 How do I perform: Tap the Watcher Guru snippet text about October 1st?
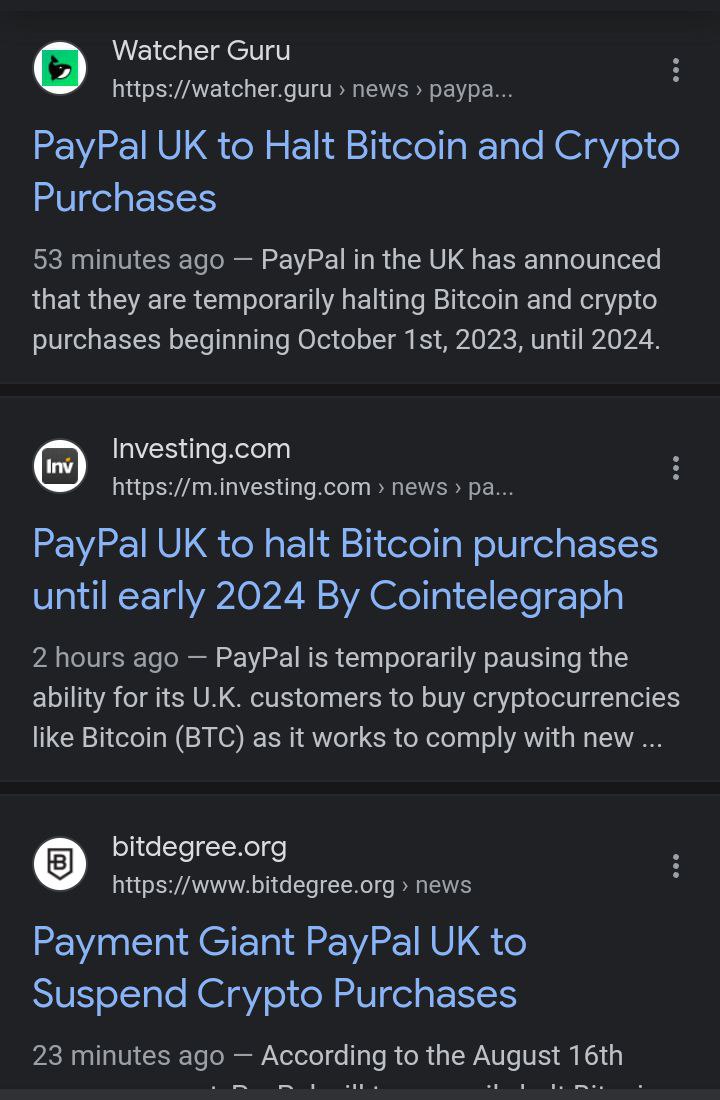click(347, 300)
